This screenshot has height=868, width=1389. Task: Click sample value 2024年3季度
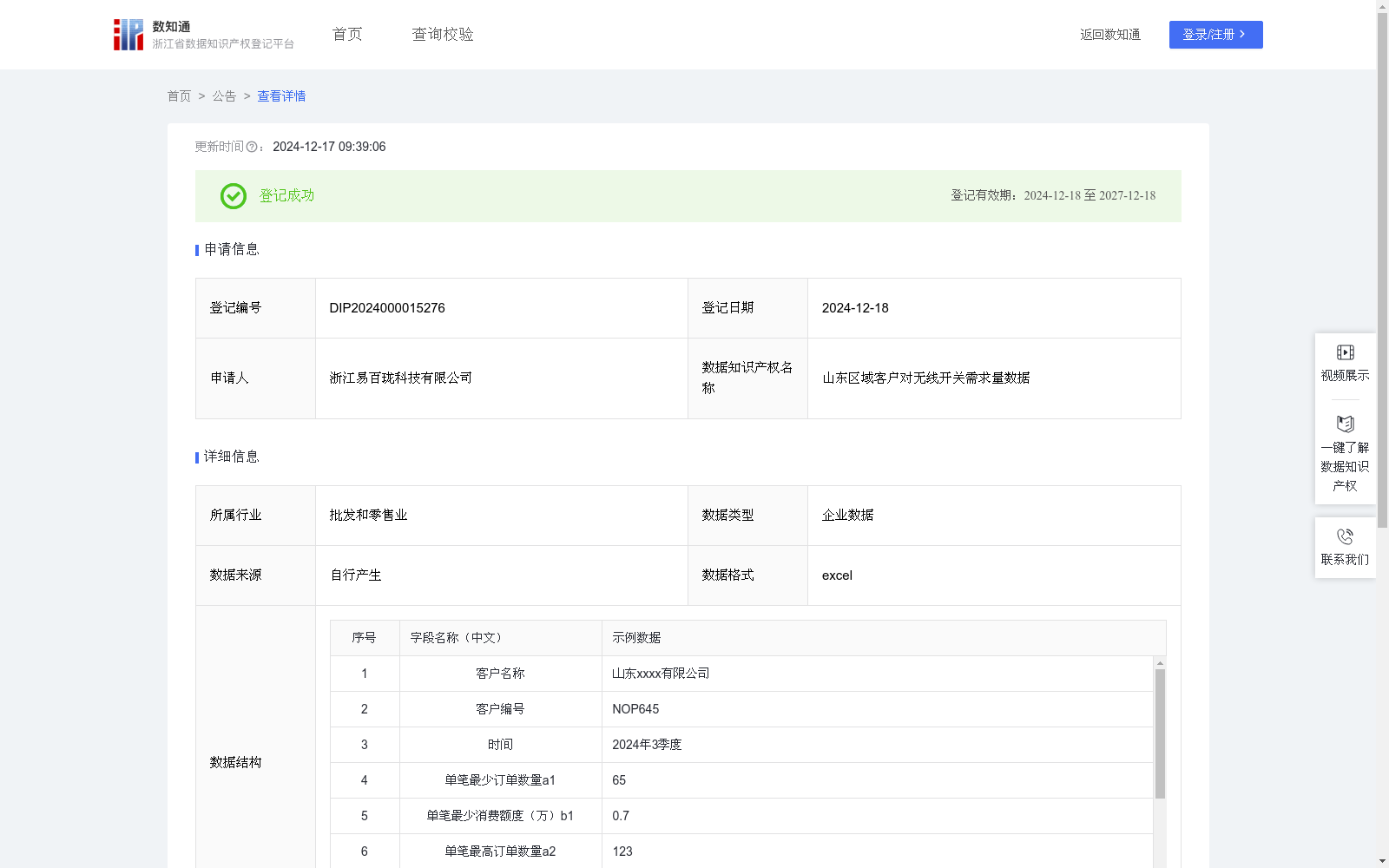(x=647, y=745)
